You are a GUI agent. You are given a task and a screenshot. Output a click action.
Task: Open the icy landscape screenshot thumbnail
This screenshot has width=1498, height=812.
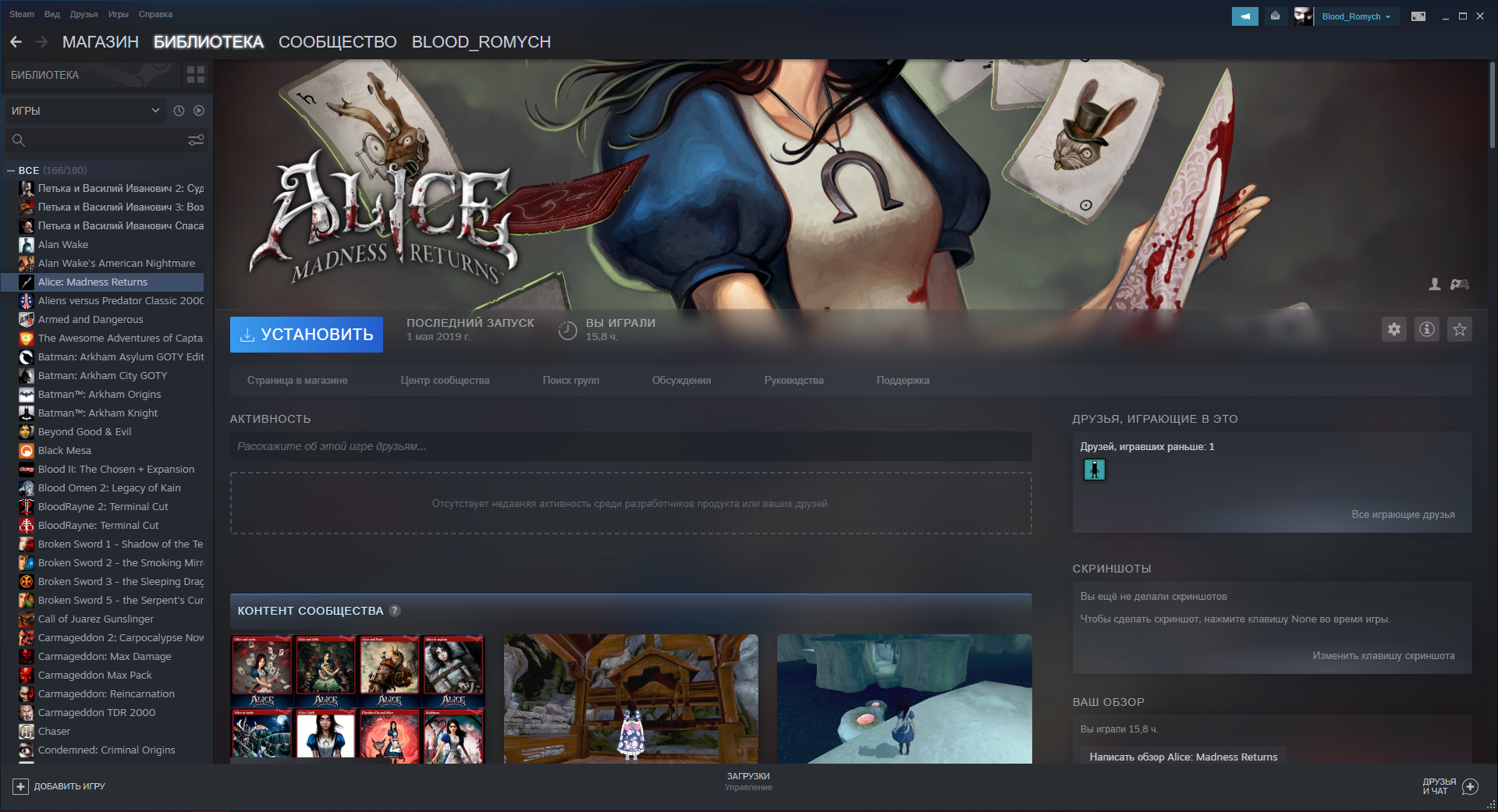tap(904, 699)
